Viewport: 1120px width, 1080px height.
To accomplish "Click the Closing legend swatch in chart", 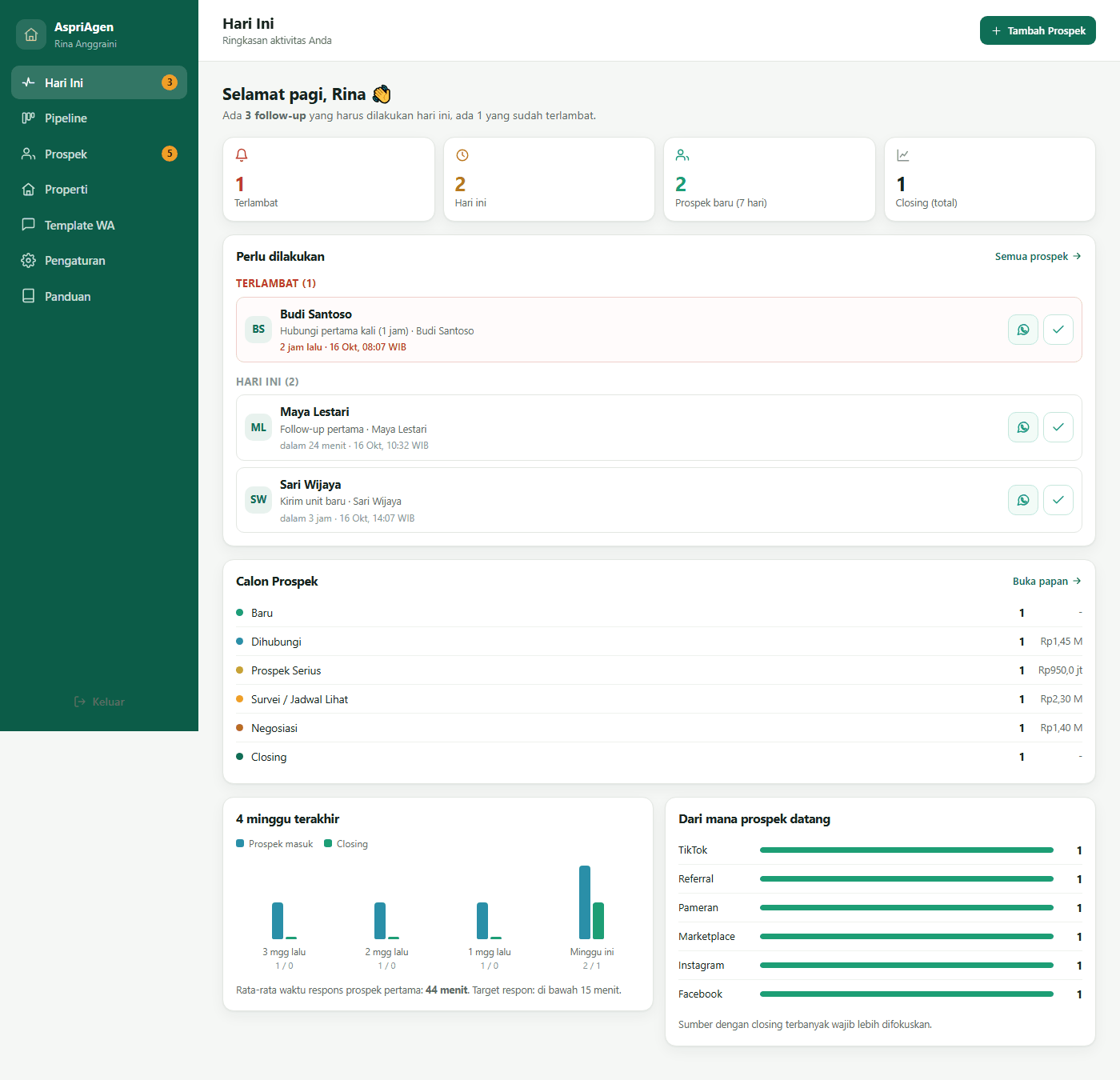I will [328, 843].
